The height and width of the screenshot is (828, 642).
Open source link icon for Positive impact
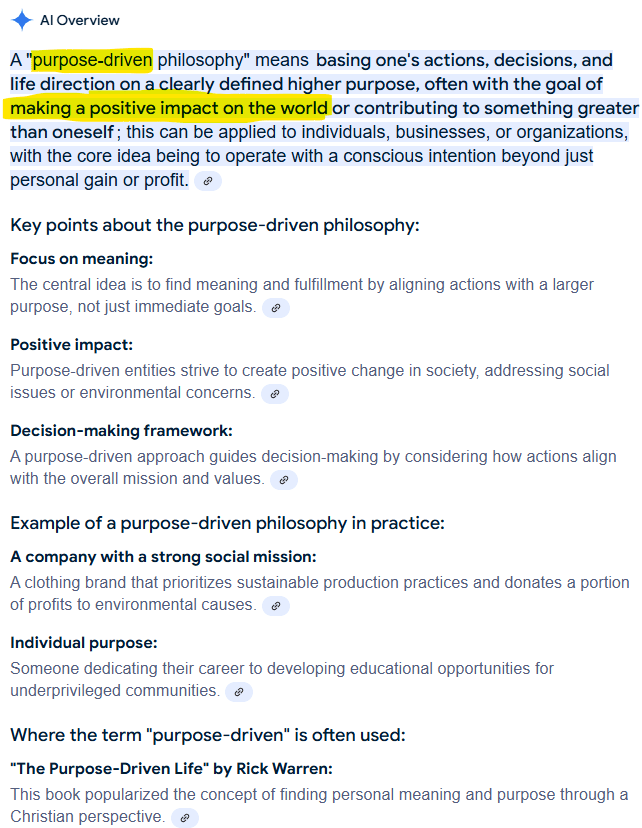[x=275, y=394]
